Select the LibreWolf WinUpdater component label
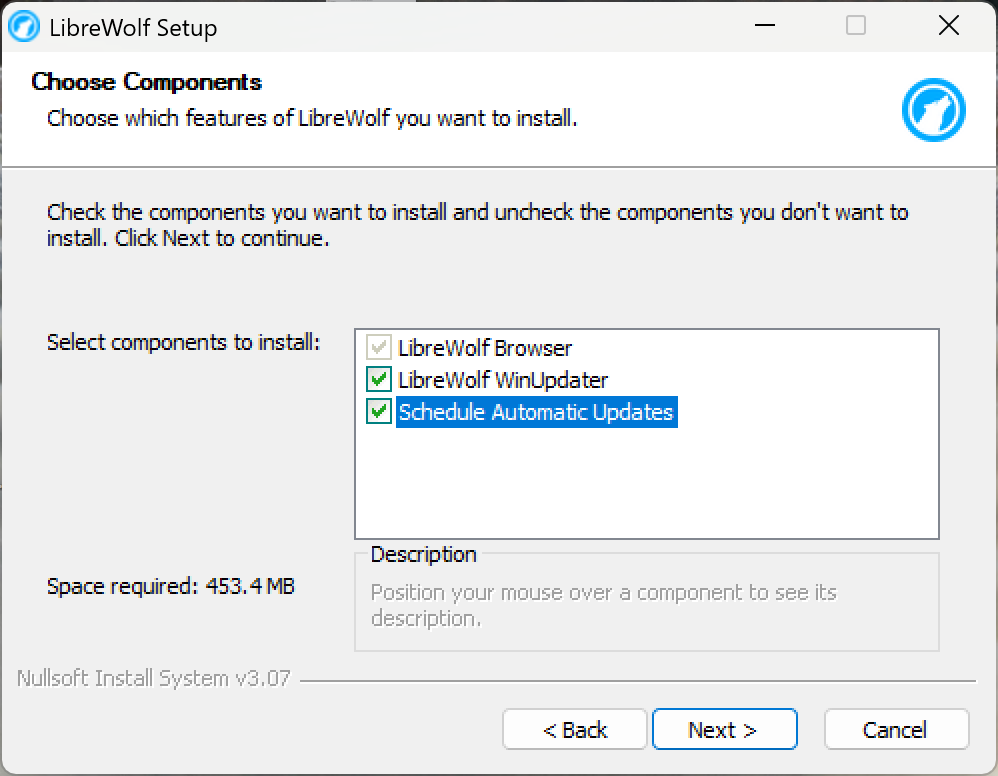The width and height of the screenshot is (998, 776). [503, 380]
